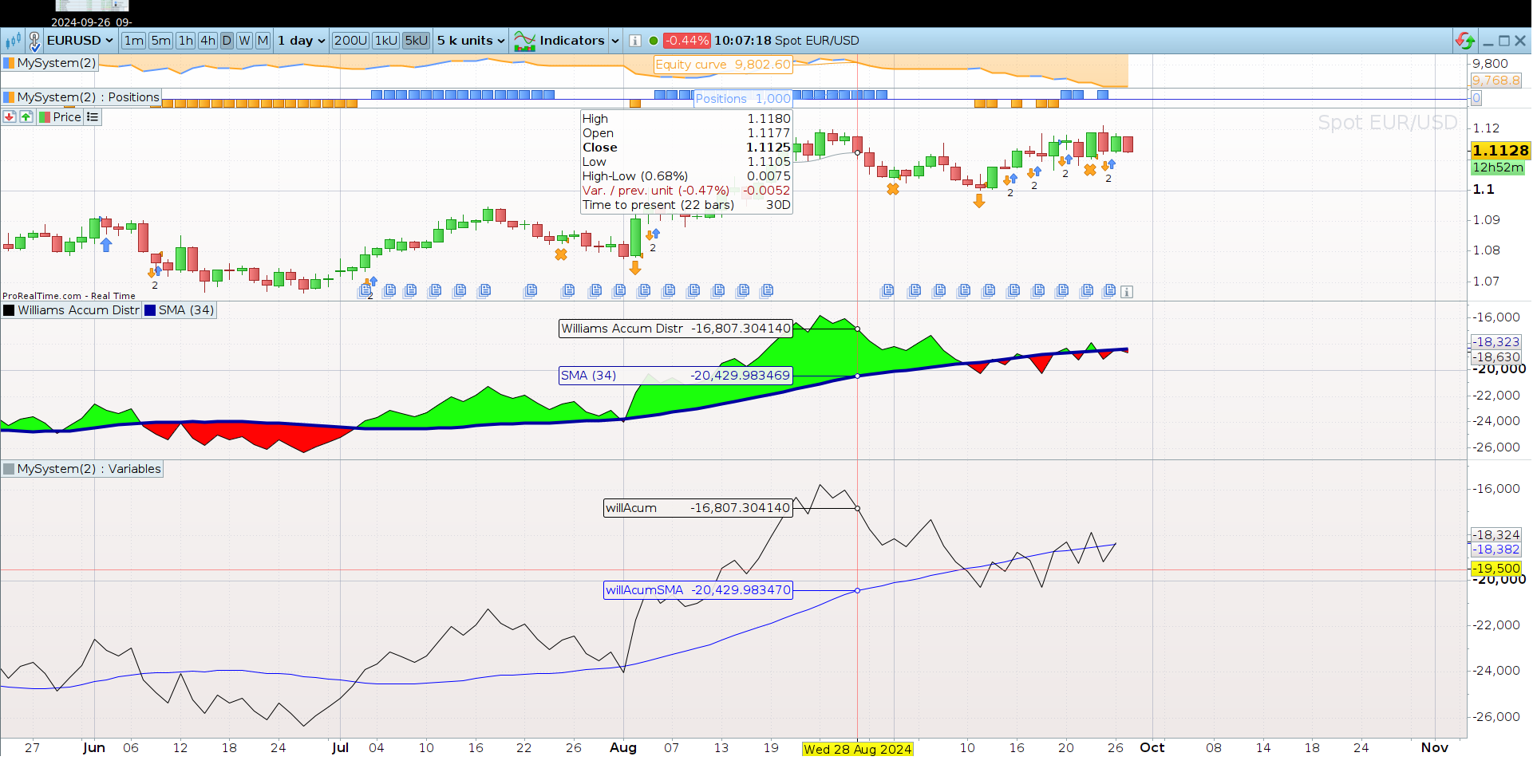Minimize the chart window
The height and width of the screenshot is (784, 1533).
pyautogui.click(x=1488, y=41)
